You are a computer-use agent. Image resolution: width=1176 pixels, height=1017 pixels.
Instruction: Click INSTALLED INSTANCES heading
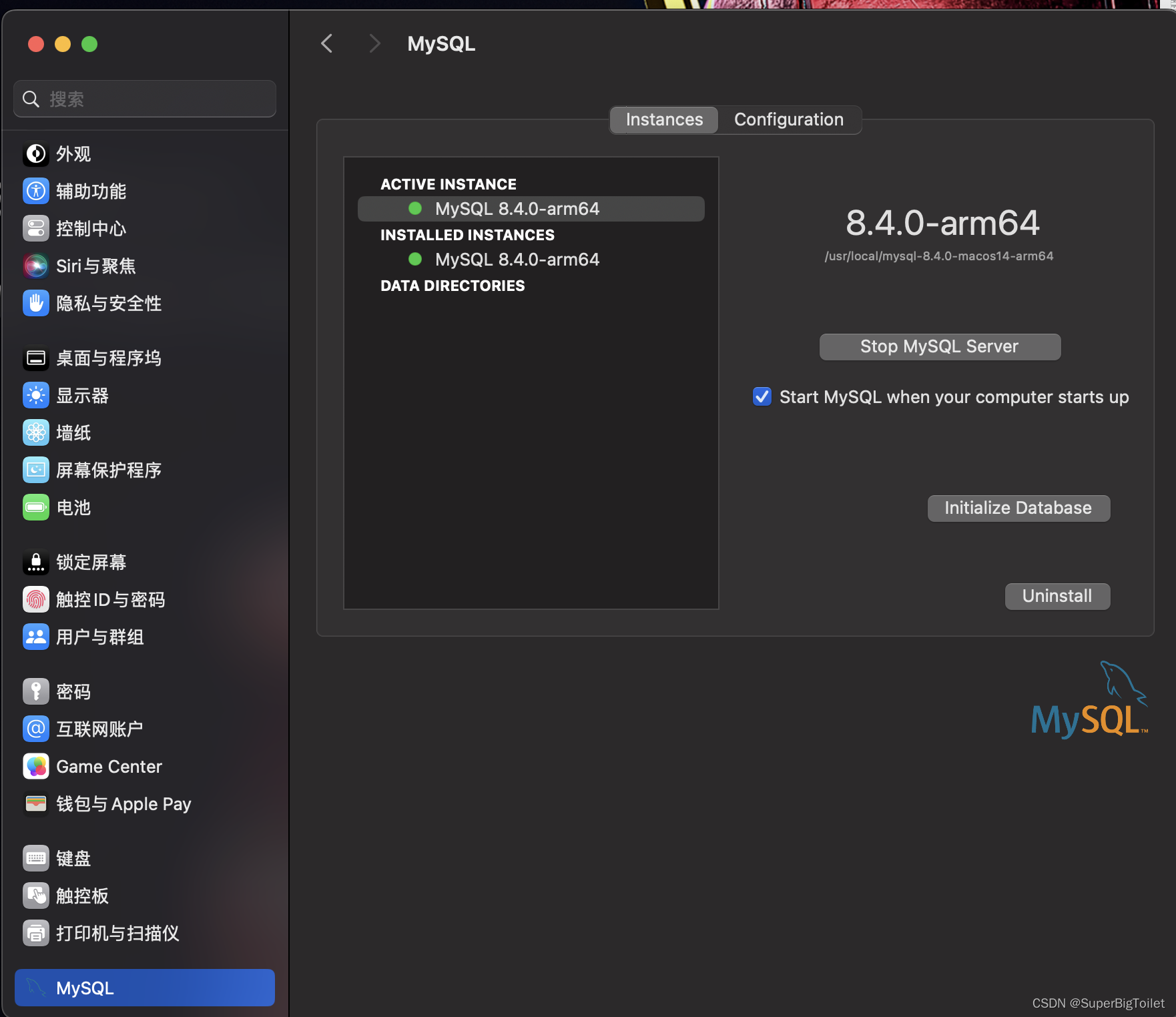pyautogui.click(x=467, y=235)
